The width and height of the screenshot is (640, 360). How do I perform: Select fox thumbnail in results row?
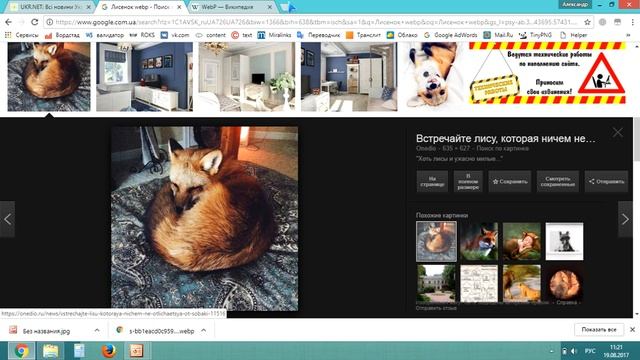point(49,76)
